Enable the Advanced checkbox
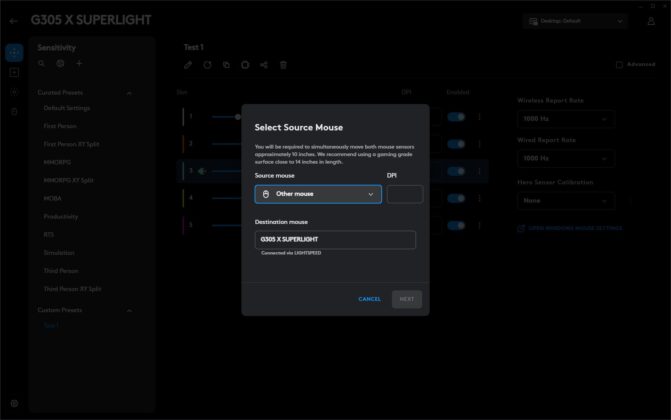The image size is (671, 420). (619, 65)
